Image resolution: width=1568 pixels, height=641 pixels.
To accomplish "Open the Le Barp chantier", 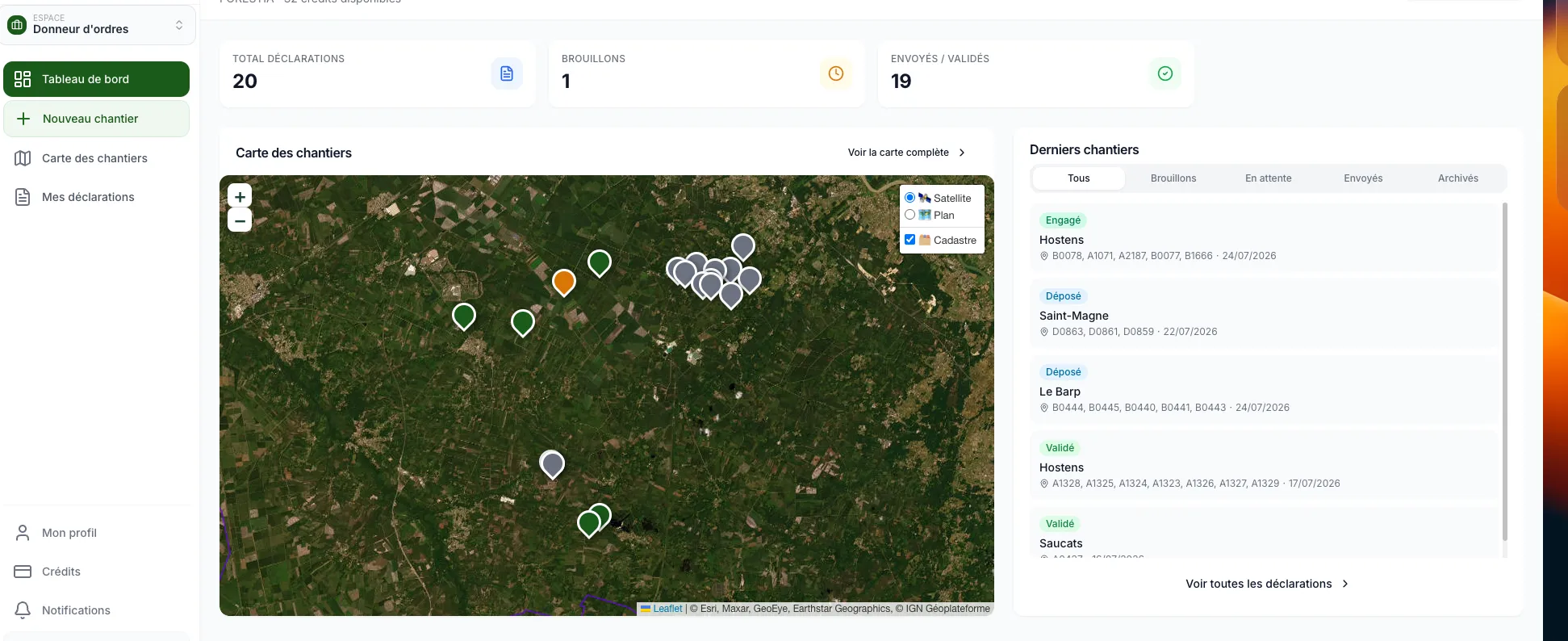I will (x=1264, y=390).
